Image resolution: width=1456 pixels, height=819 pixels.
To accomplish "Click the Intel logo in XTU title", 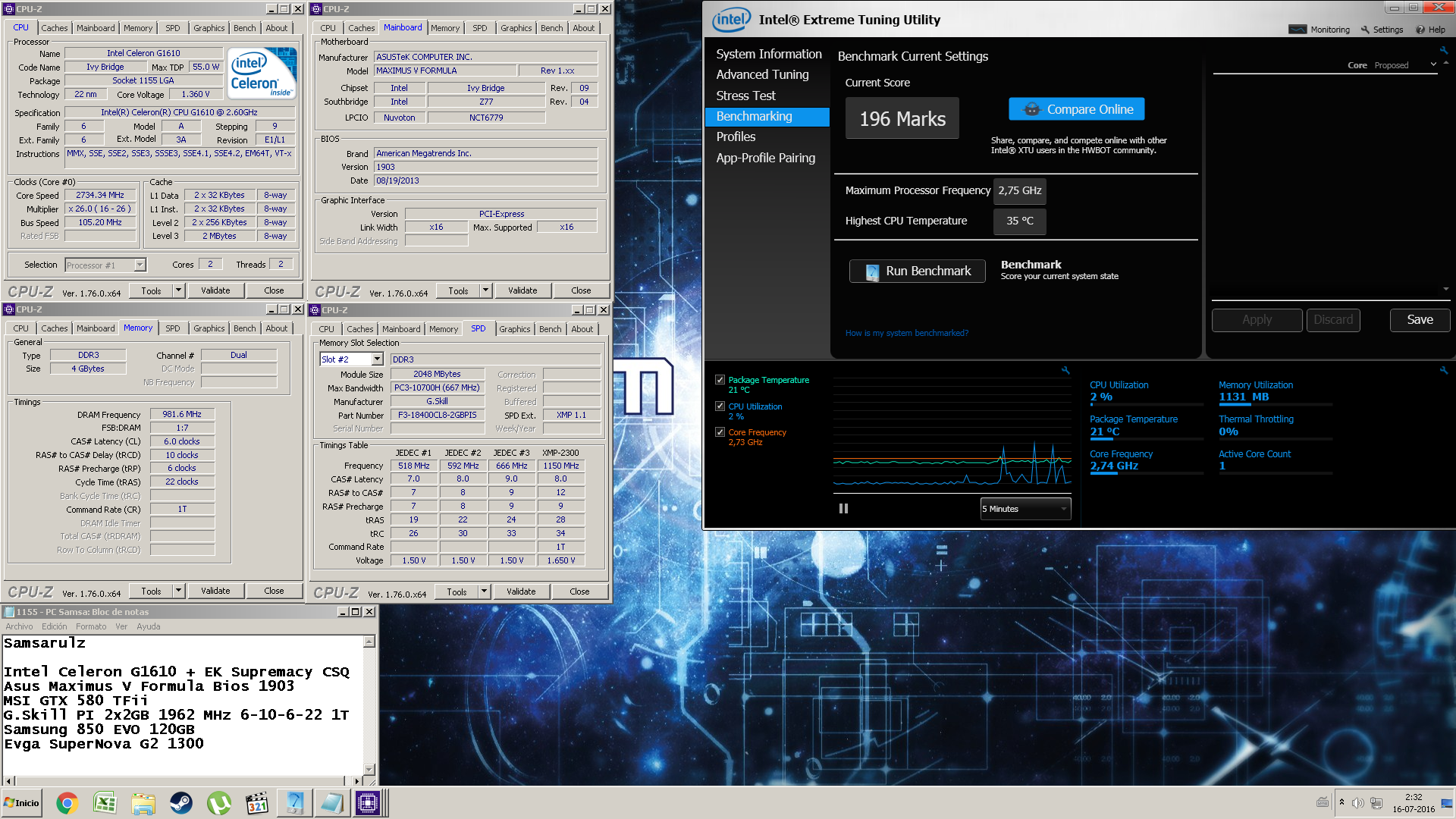I will click(732, 20).
